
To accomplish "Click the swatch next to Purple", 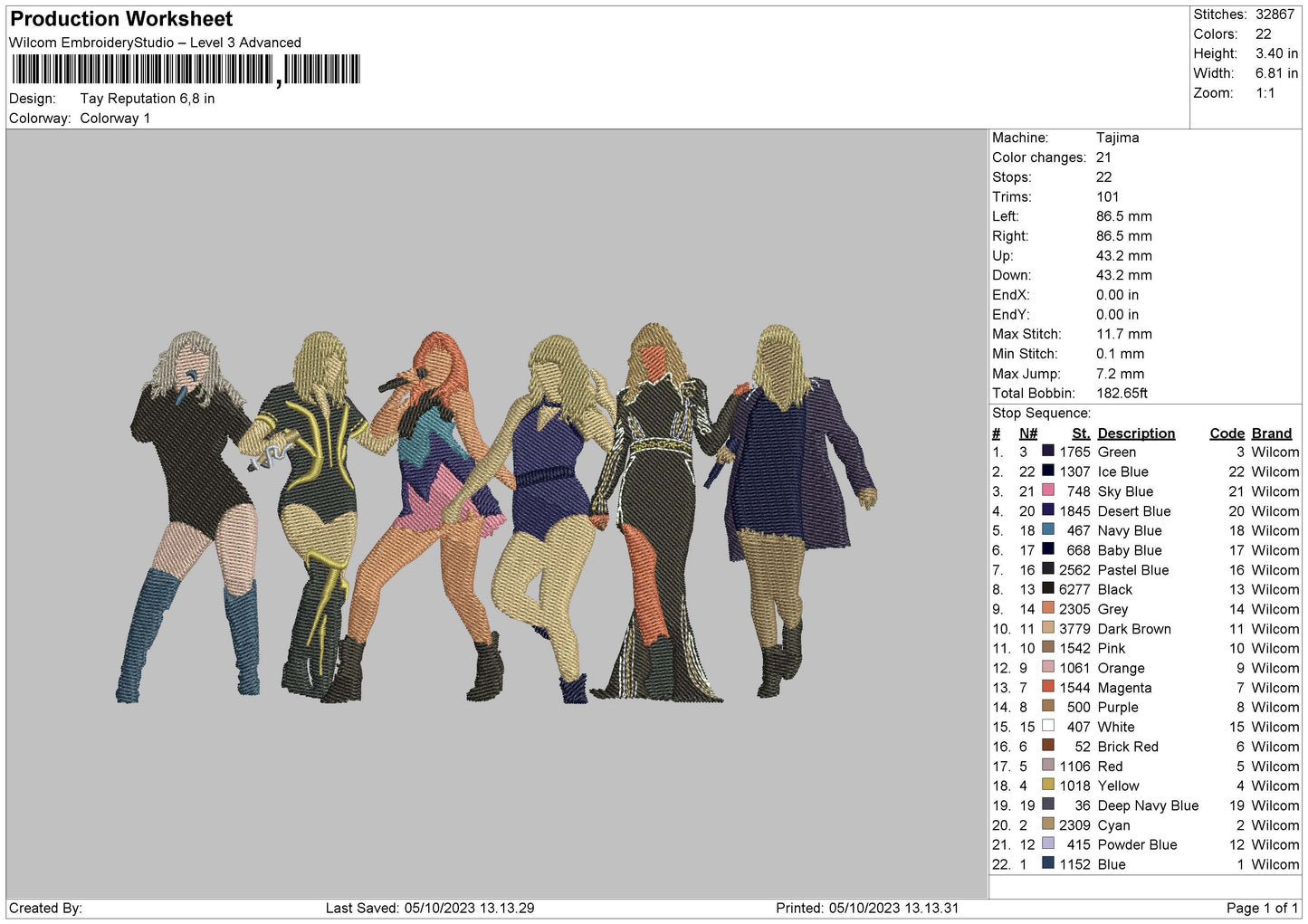I will (x=1047, y=706).
